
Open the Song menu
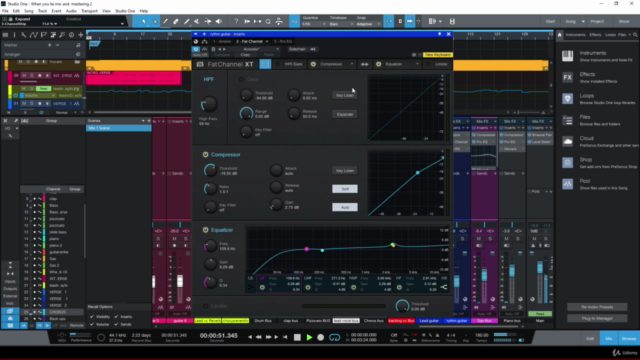pyautogui.click(x=29, y=11)
